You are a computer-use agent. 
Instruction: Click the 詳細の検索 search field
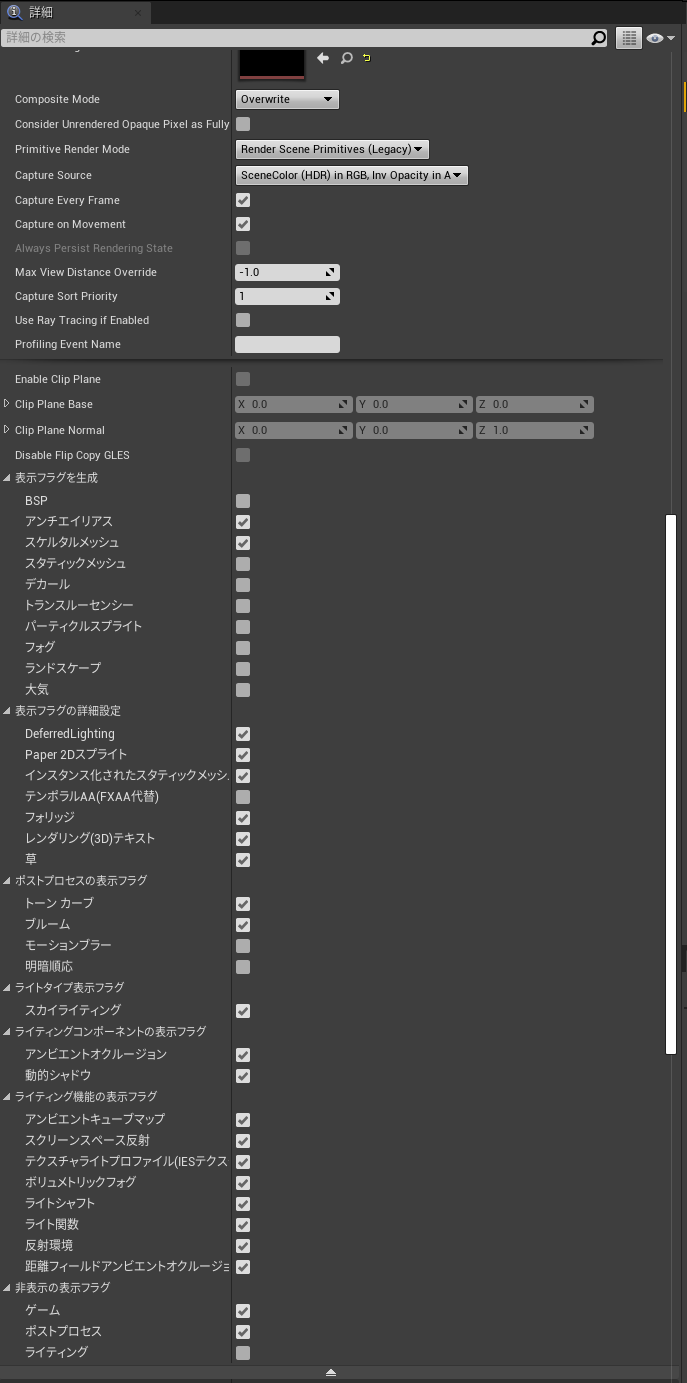295,38
